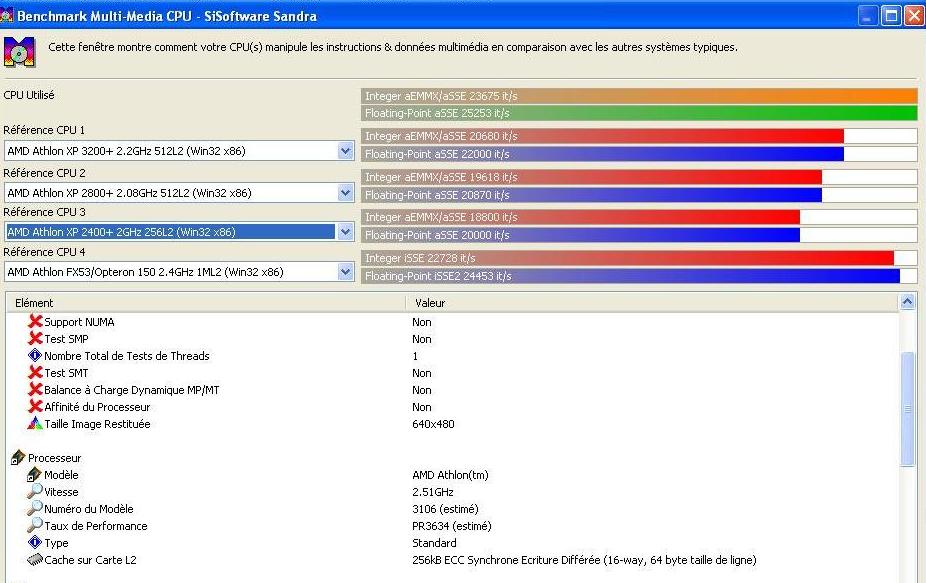The width and height of the screenshot is (926, 583).
Task: Open the Référence CPU 1 dropdown arrow
Action: [x=345, y=151]
